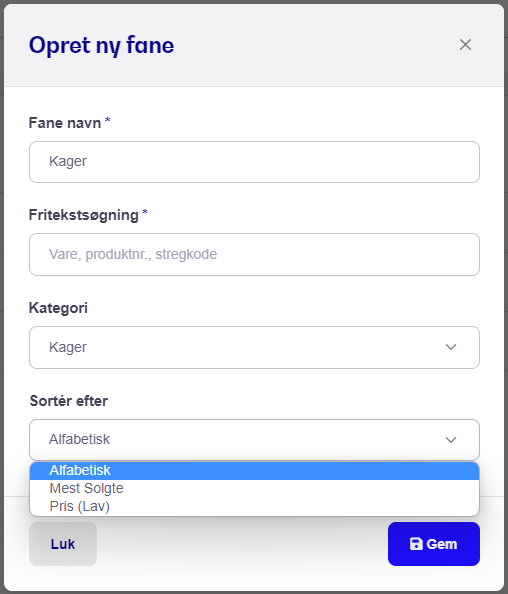Focus the Fane navn input field
The image size is (508, 594).
254,162
